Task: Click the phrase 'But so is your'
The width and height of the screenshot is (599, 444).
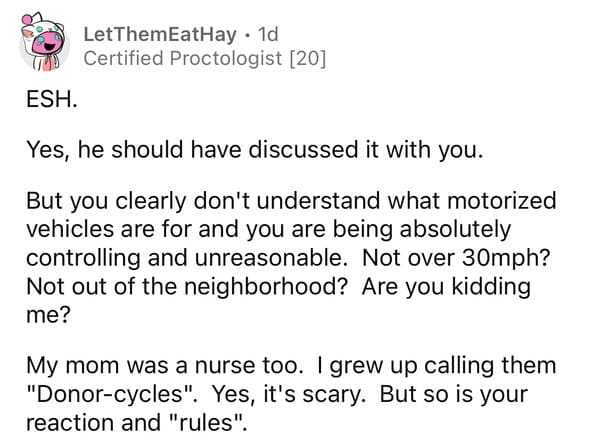Action: click(453, 395)
